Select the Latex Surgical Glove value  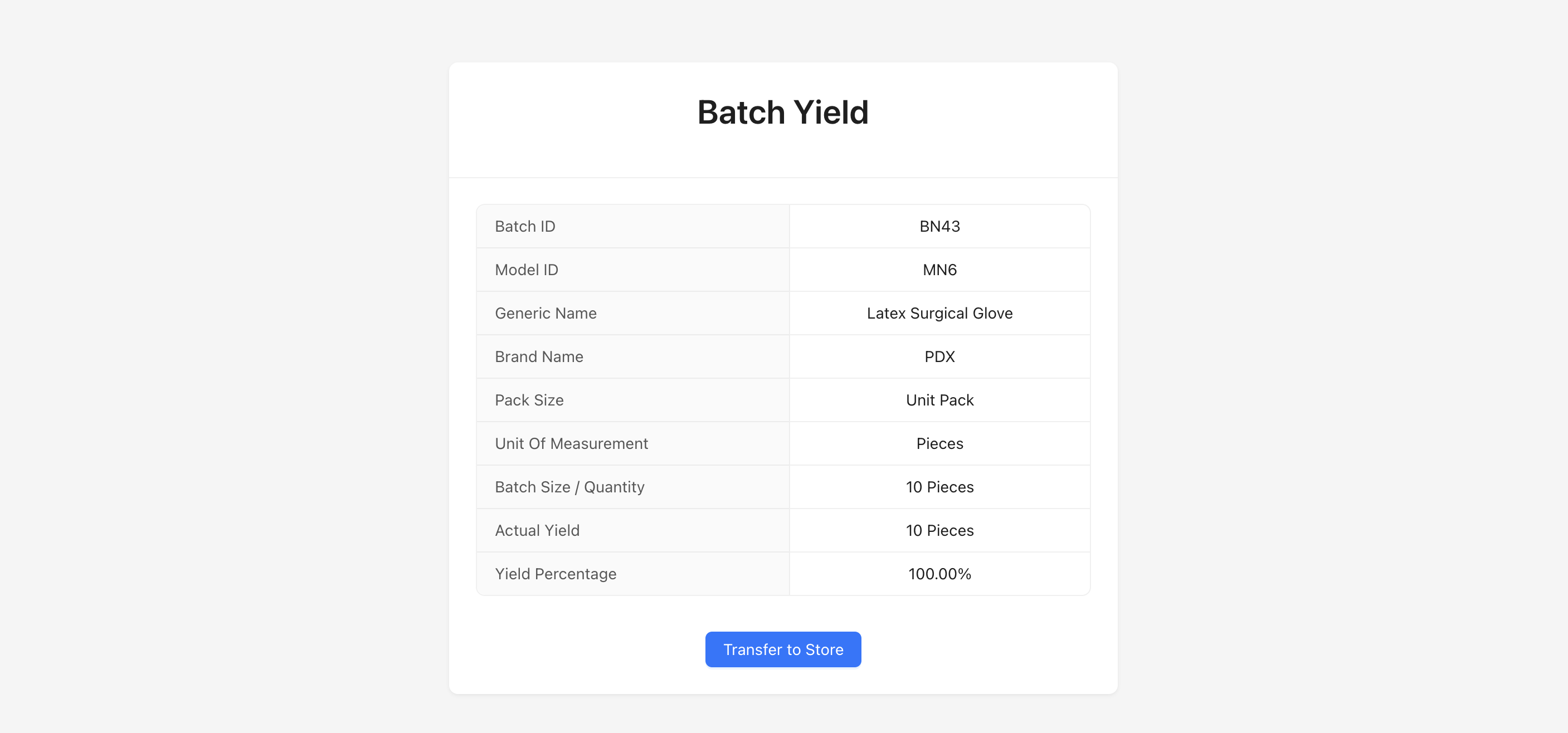click(x=939, y=312)
